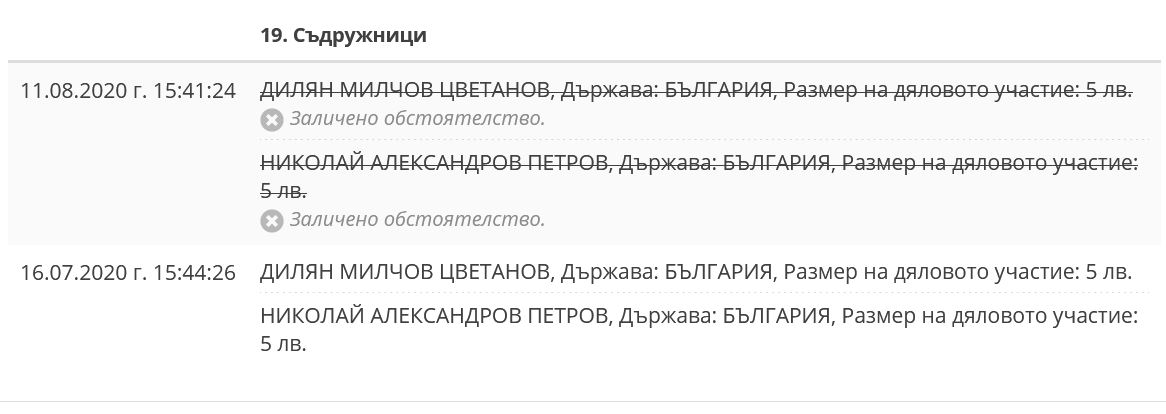Image resolution: width=1166 pixels, height=414 pixels.
Task: Click struck-through name НИКОЛАЙ АЛЕКСАНДРОВ ПЕТРОВ
Action: point(433,163)
